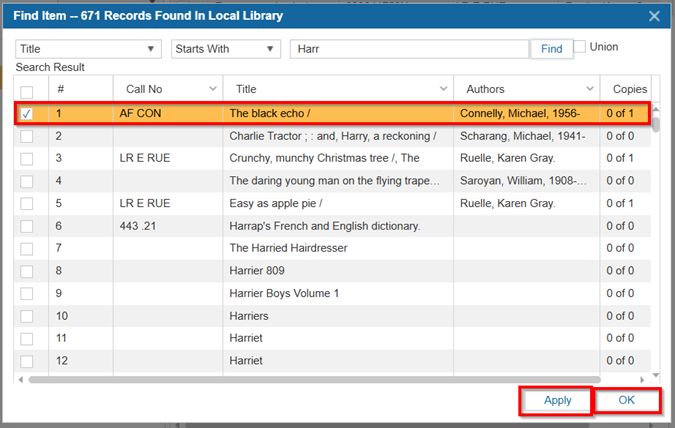Select 'Harriet' title in row 12

[246, 361]
